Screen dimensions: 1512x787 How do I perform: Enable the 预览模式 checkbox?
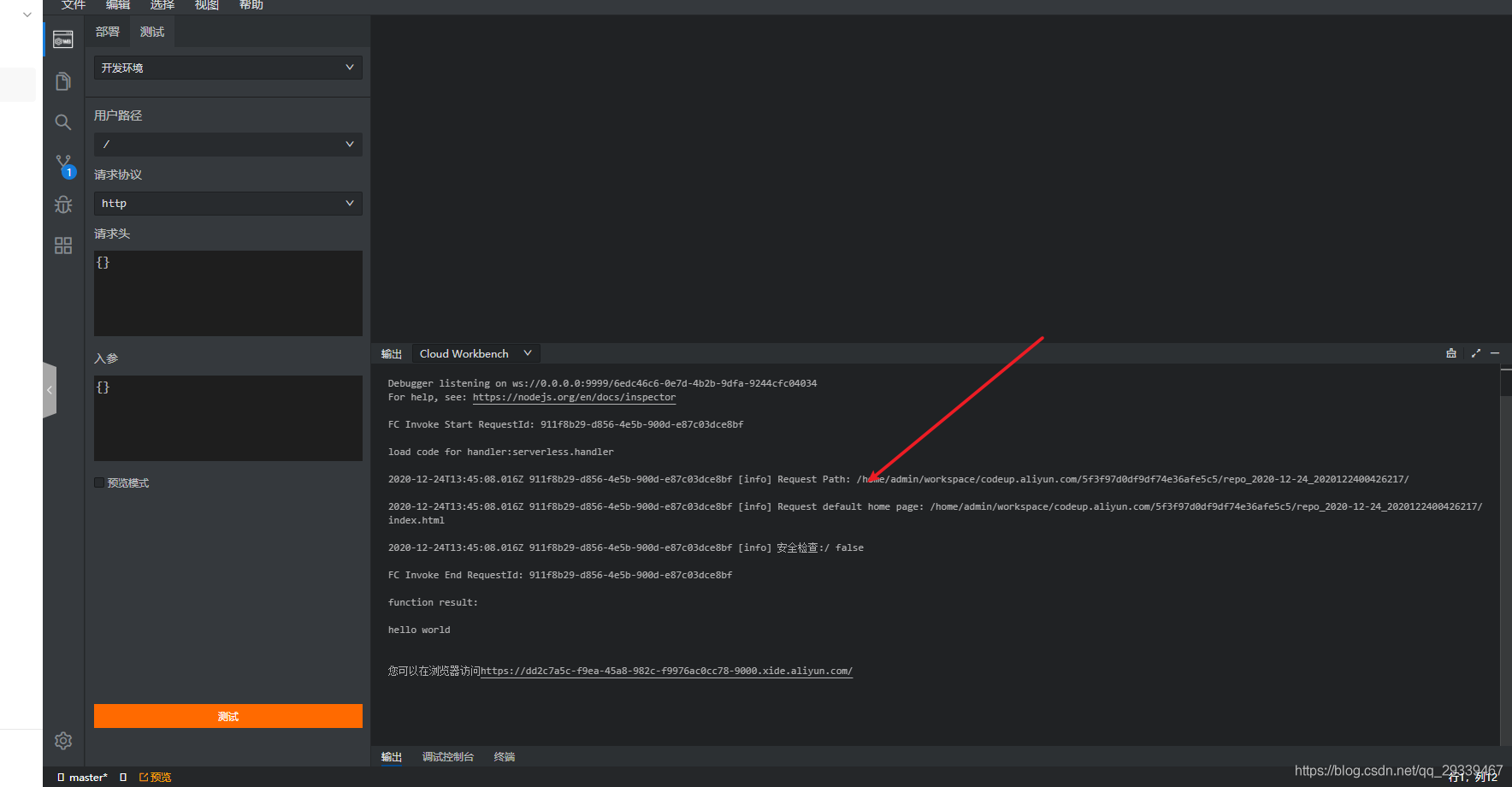(99, 482)
